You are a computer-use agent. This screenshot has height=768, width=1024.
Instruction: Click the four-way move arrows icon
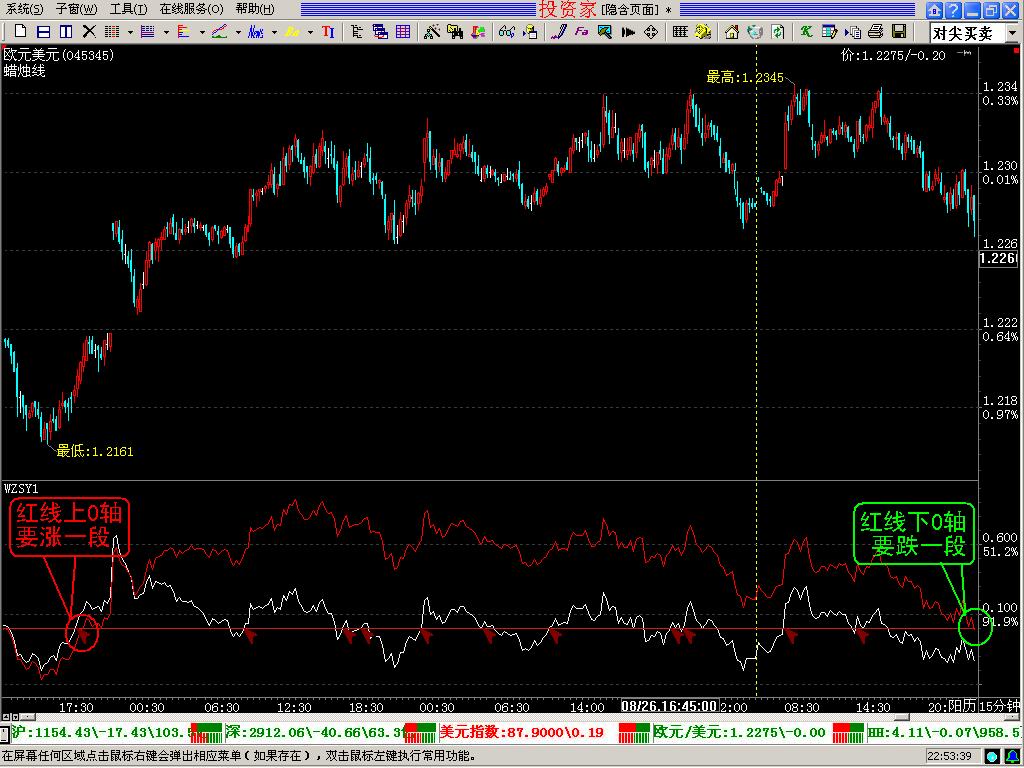651,31
